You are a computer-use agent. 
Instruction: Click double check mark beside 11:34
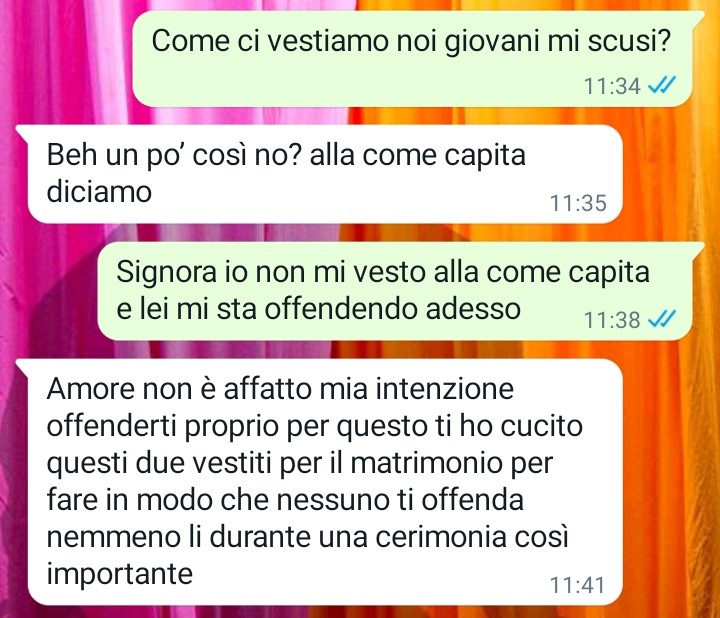point(662,85)
